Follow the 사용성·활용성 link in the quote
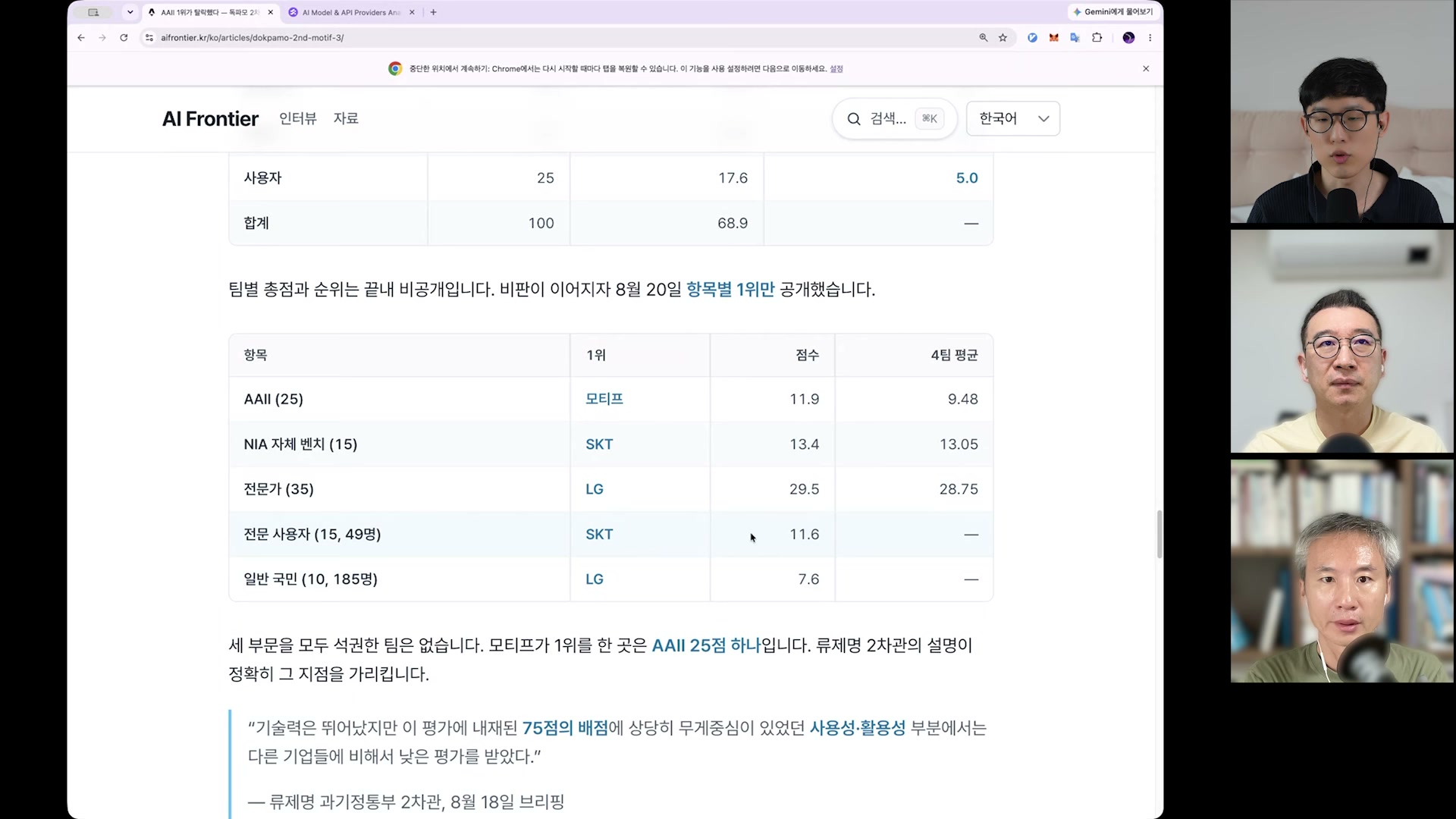1456x819 pixels. click(x=858, y=728)
